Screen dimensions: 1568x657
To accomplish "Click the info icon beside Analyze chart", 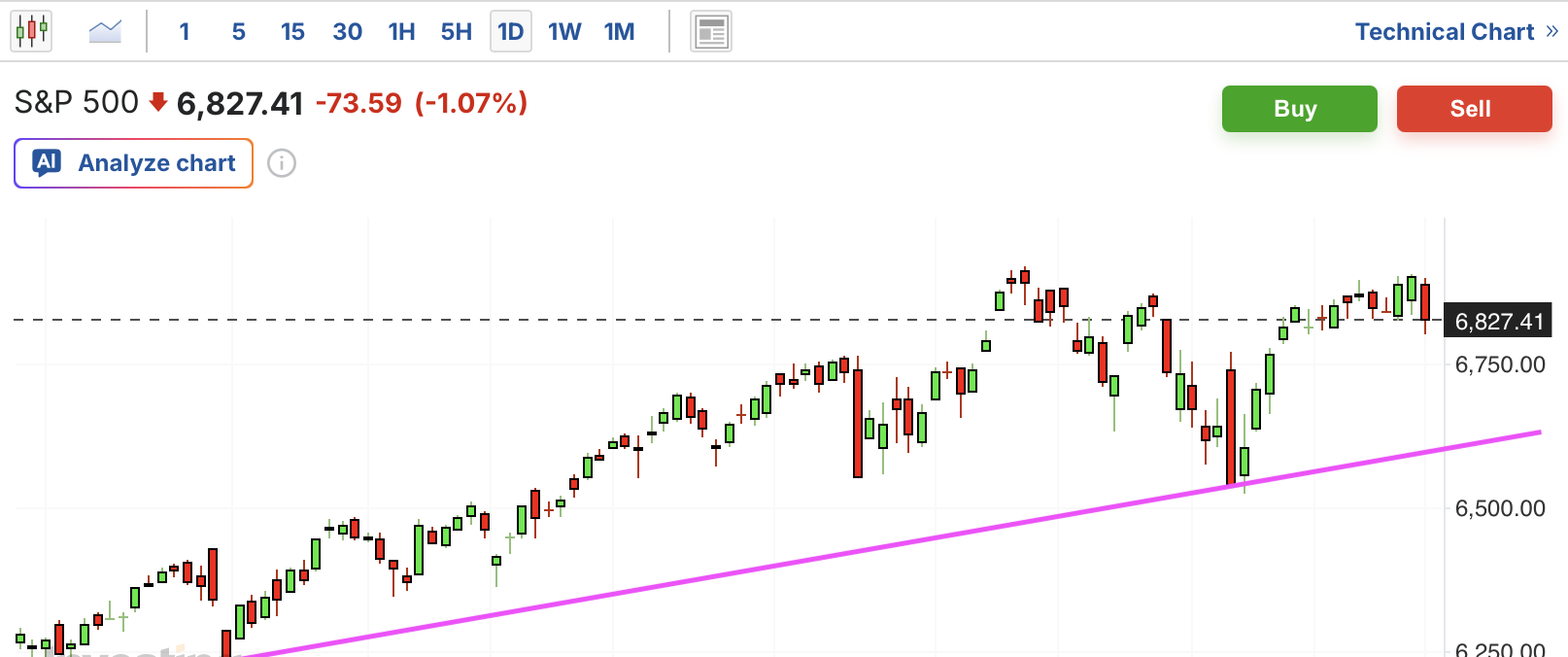I will (x=282, y=163).
